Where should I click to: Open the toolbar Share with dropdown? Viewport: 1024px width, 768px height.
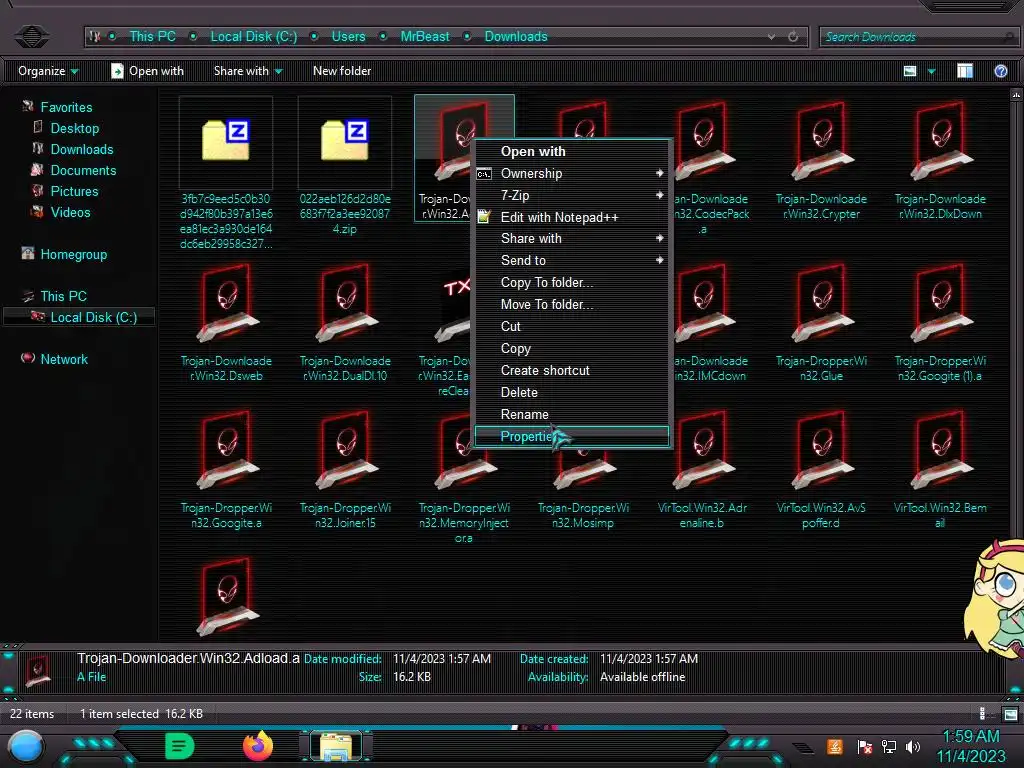(x=248, y=71)
